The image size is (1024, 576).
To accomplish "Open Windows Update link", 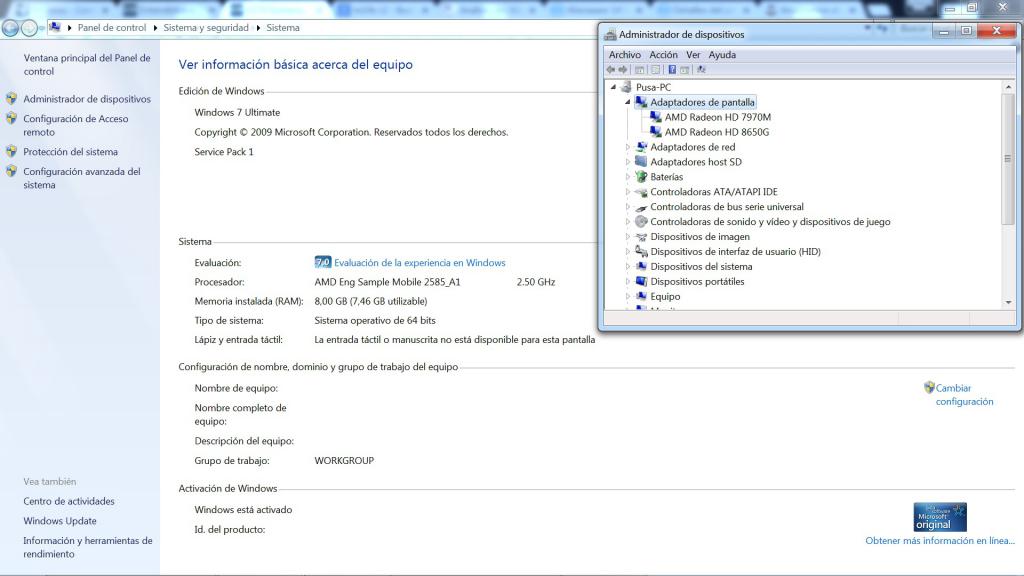I will tap(60, 521).
